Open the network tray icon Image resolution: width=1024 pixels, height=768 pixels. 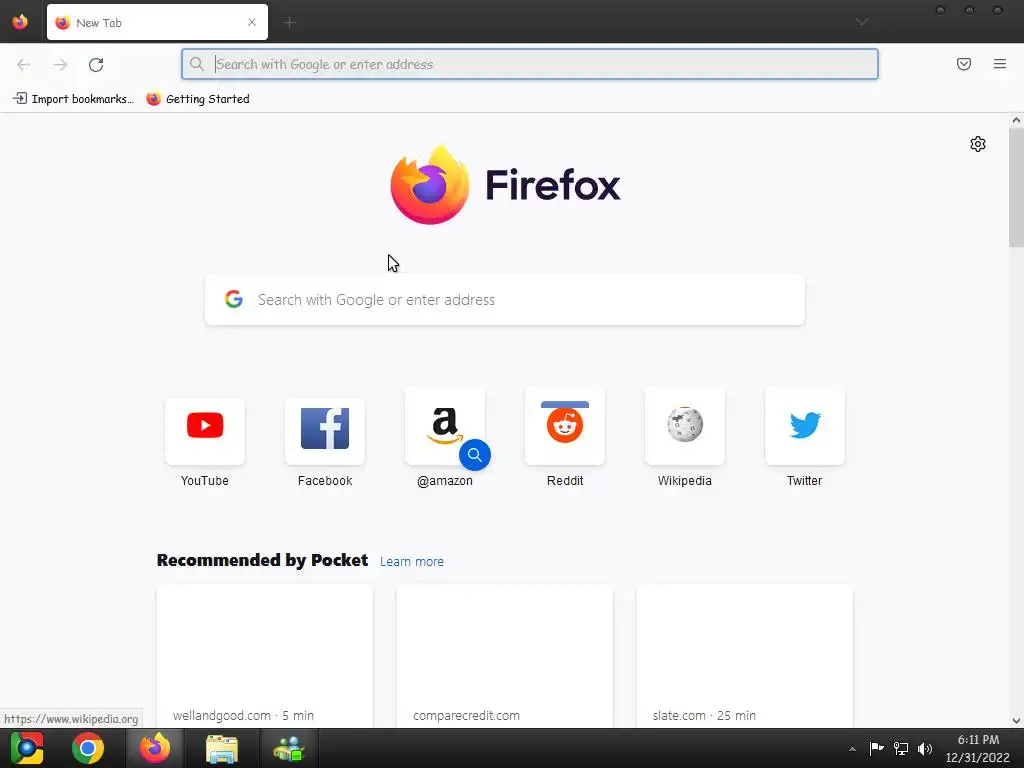pos(901,749)
